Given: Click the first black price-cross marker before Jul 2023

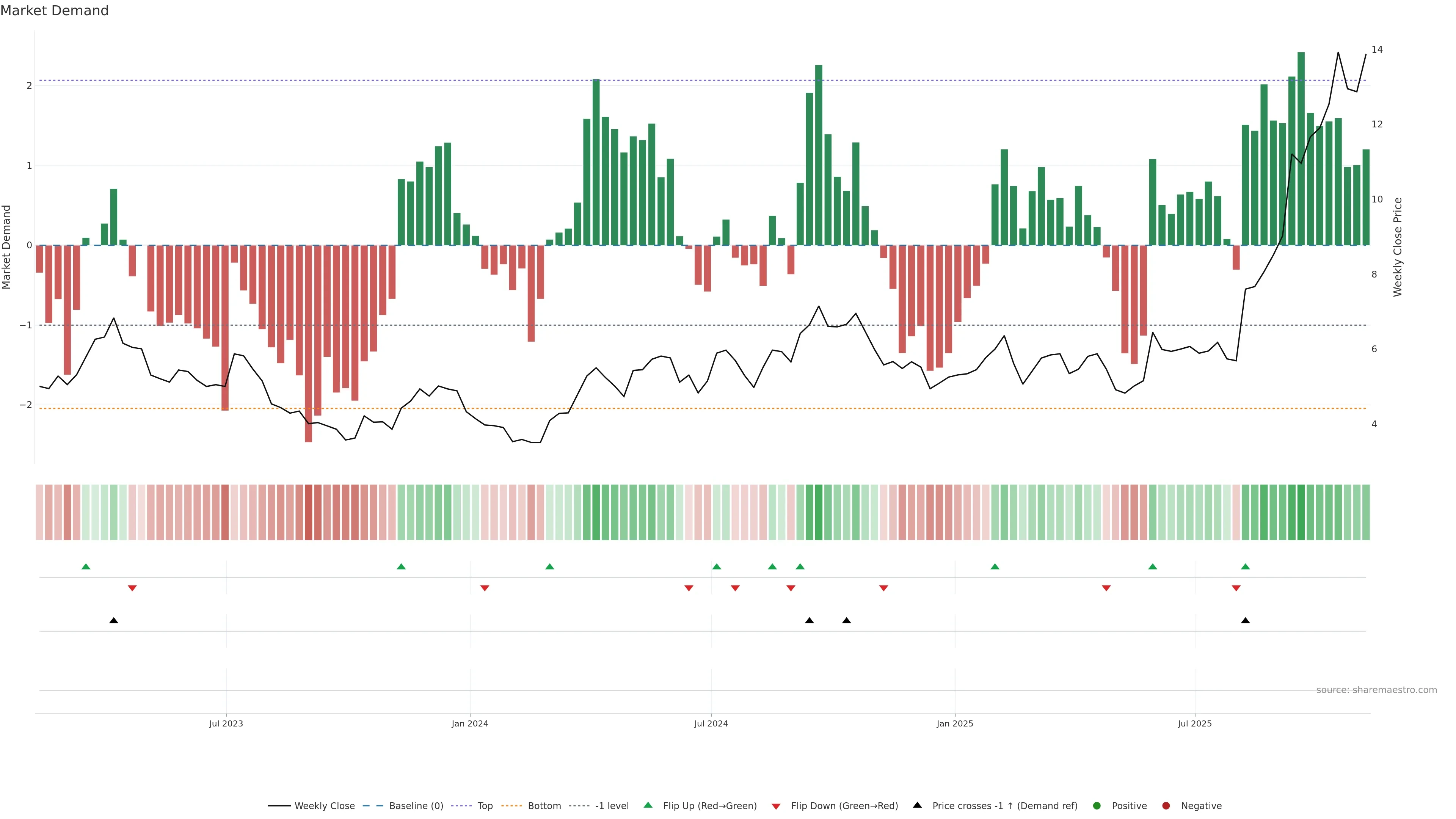Looking at the screenshot, I should click(114, 621).
